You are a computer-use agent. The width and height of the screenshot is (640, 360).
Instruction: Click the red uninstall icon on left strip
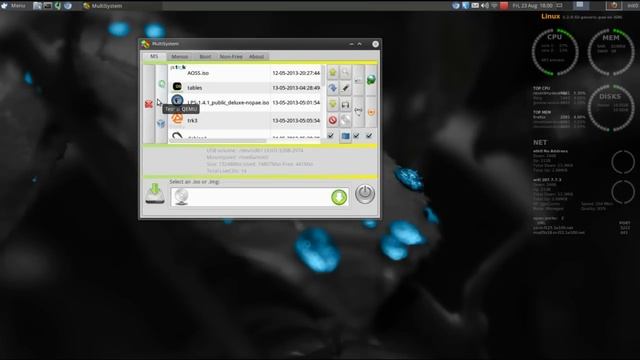pos(149,104)
